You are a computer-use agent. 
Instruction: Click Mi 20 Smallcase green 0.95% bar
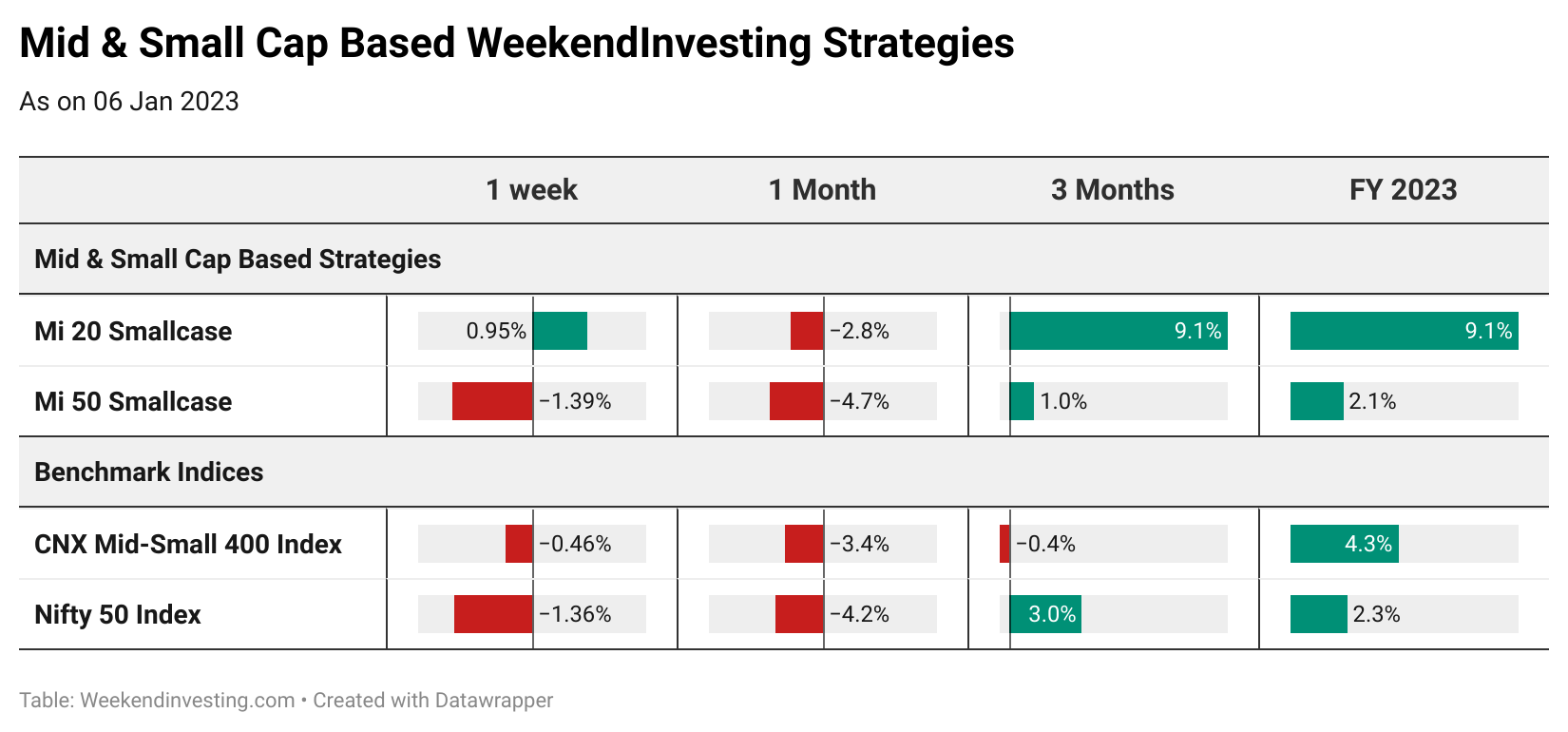[x=560, y=331]
